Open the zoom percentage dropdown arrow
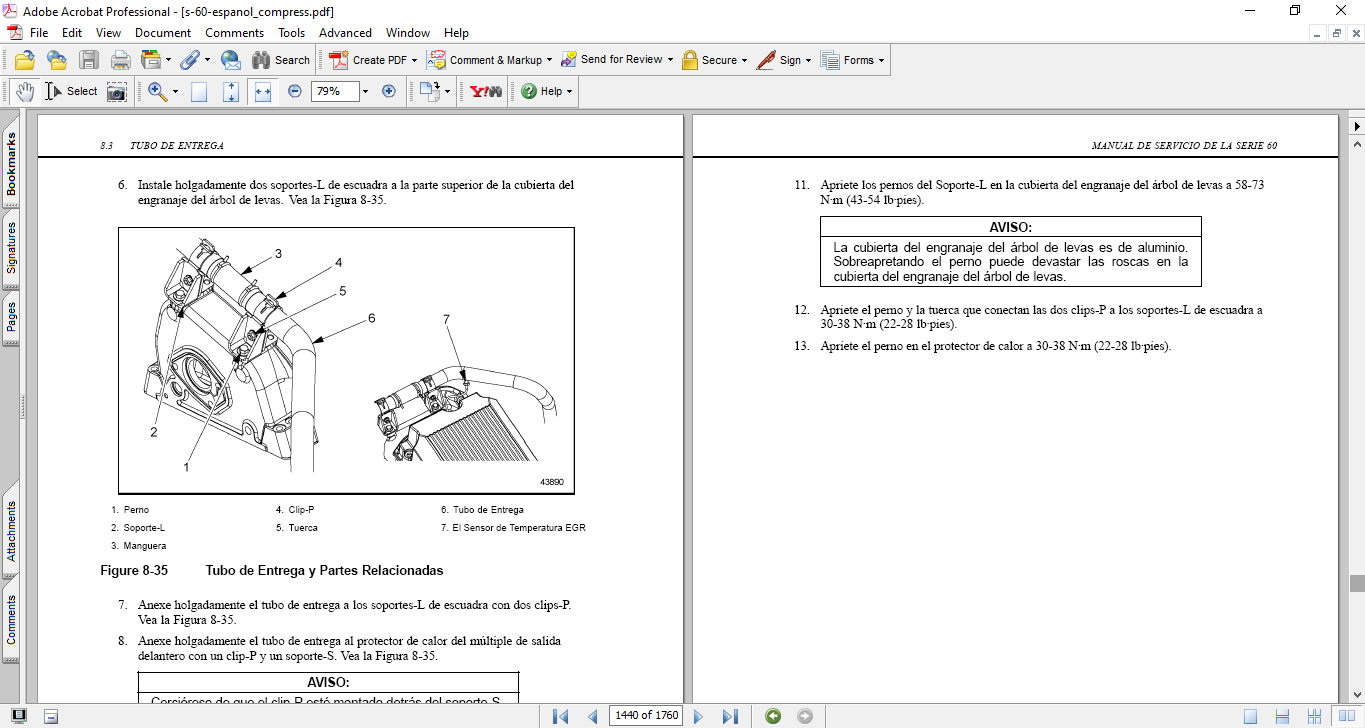Viewport: 1365px width, 728px height. point(365,91)
